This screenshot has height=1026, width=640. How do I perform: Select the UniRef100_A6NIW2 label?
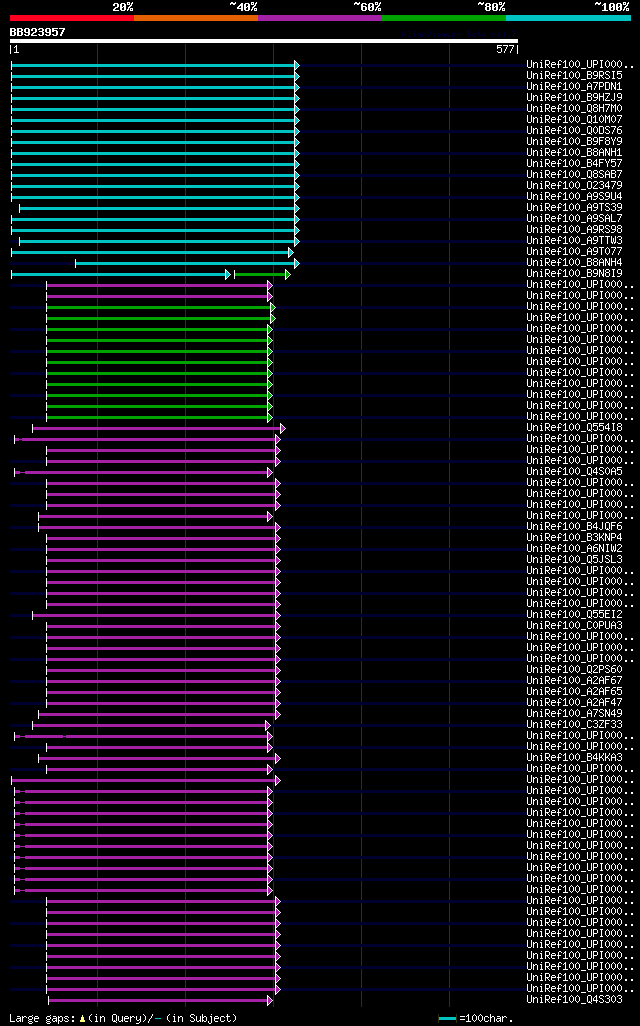(x=574, y=548)
